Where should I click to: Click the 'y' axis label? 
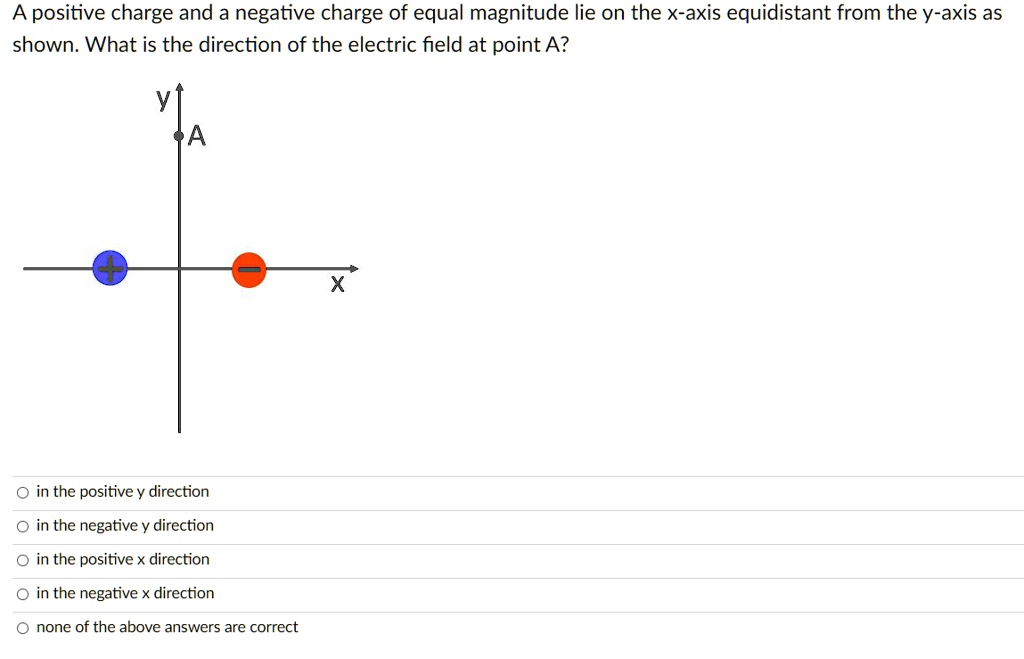point(161,100)
